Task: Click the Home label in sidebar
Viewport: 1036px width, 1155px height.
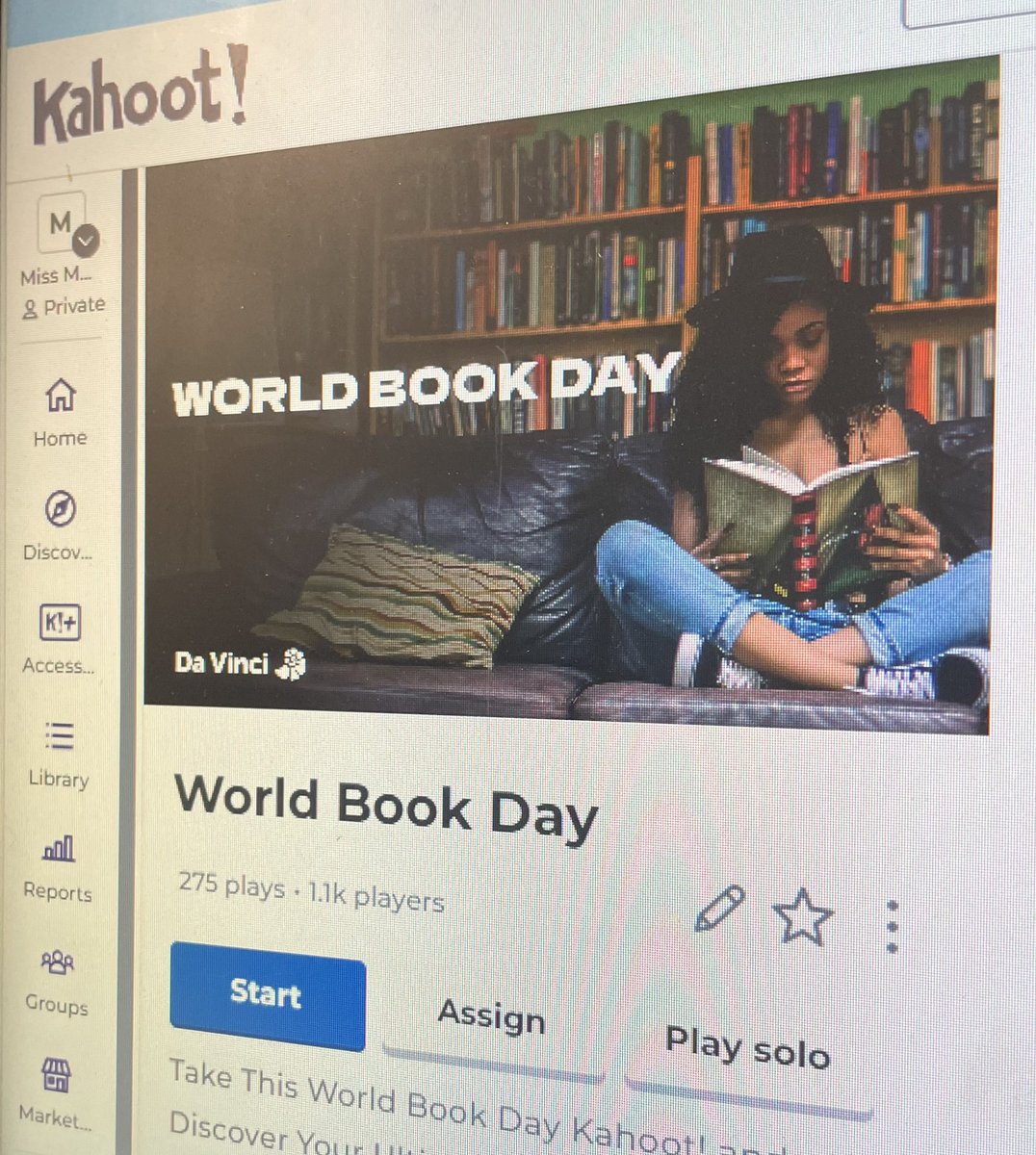Action: [x=61, y=438]
